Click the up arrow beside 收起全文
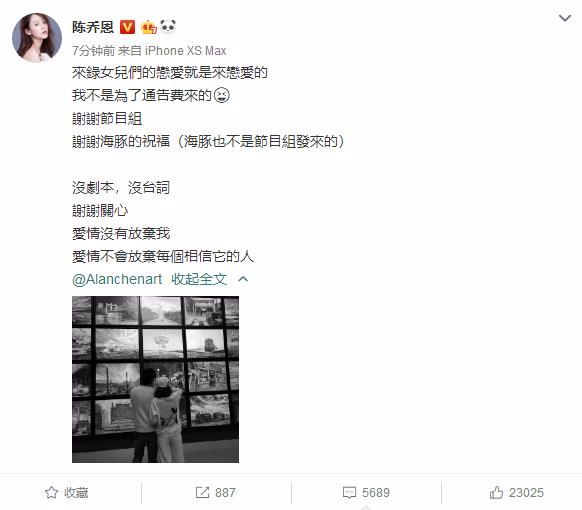The height and width of the screenshot is (510, 582). coord(243,279)
